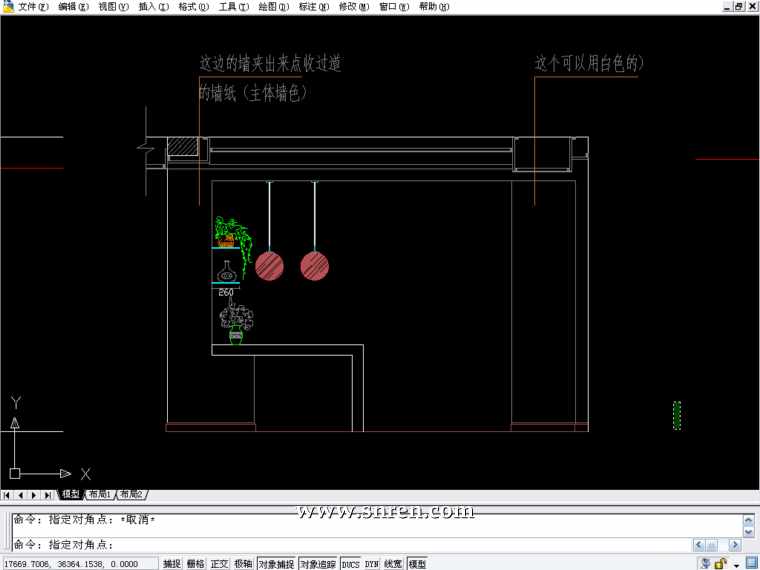Open the 插入 menu
Image resolution: width=760 pixels, height=570 pixels.
coord(153,7)
